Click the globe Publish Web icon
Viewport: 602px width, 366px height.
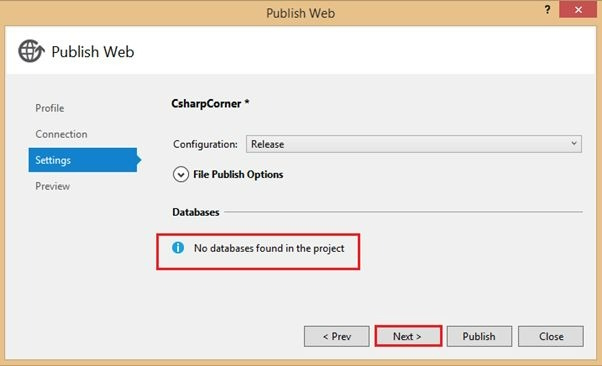[x=31, y=51]
